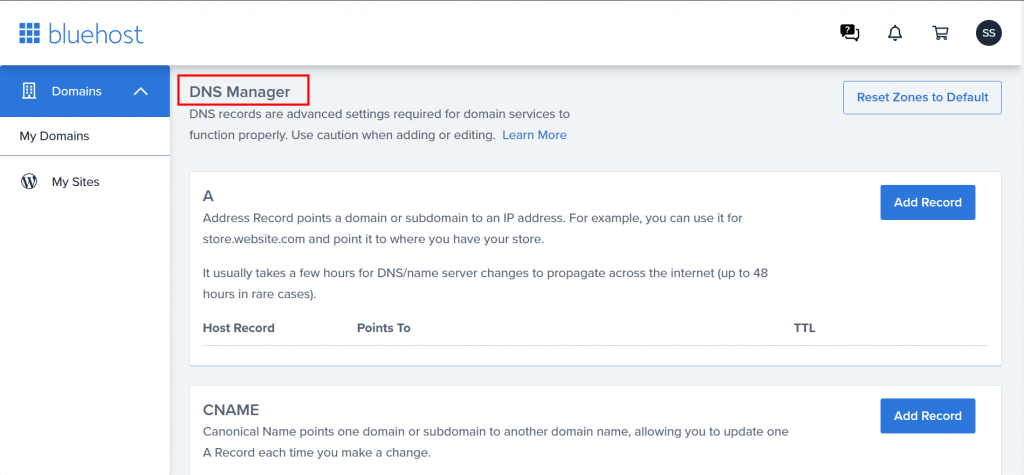This screenshot has height=475, width=1024.
Task: Add Record in the A section
Action: [x=927, y=203]
